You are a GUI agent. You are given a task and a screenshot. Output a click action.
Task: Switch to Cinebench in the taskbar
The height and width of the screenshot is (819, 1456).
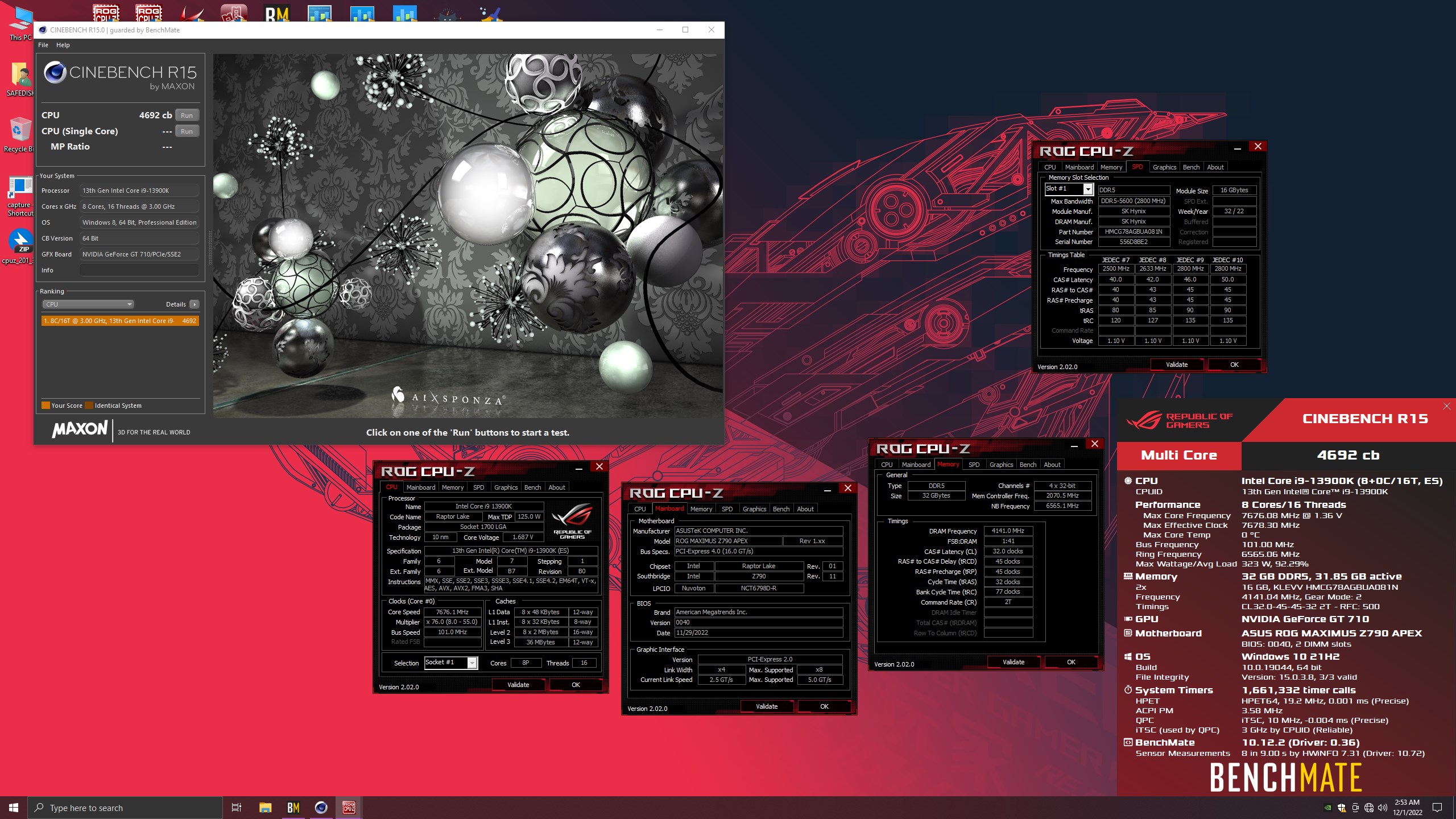tap(321, 808)
